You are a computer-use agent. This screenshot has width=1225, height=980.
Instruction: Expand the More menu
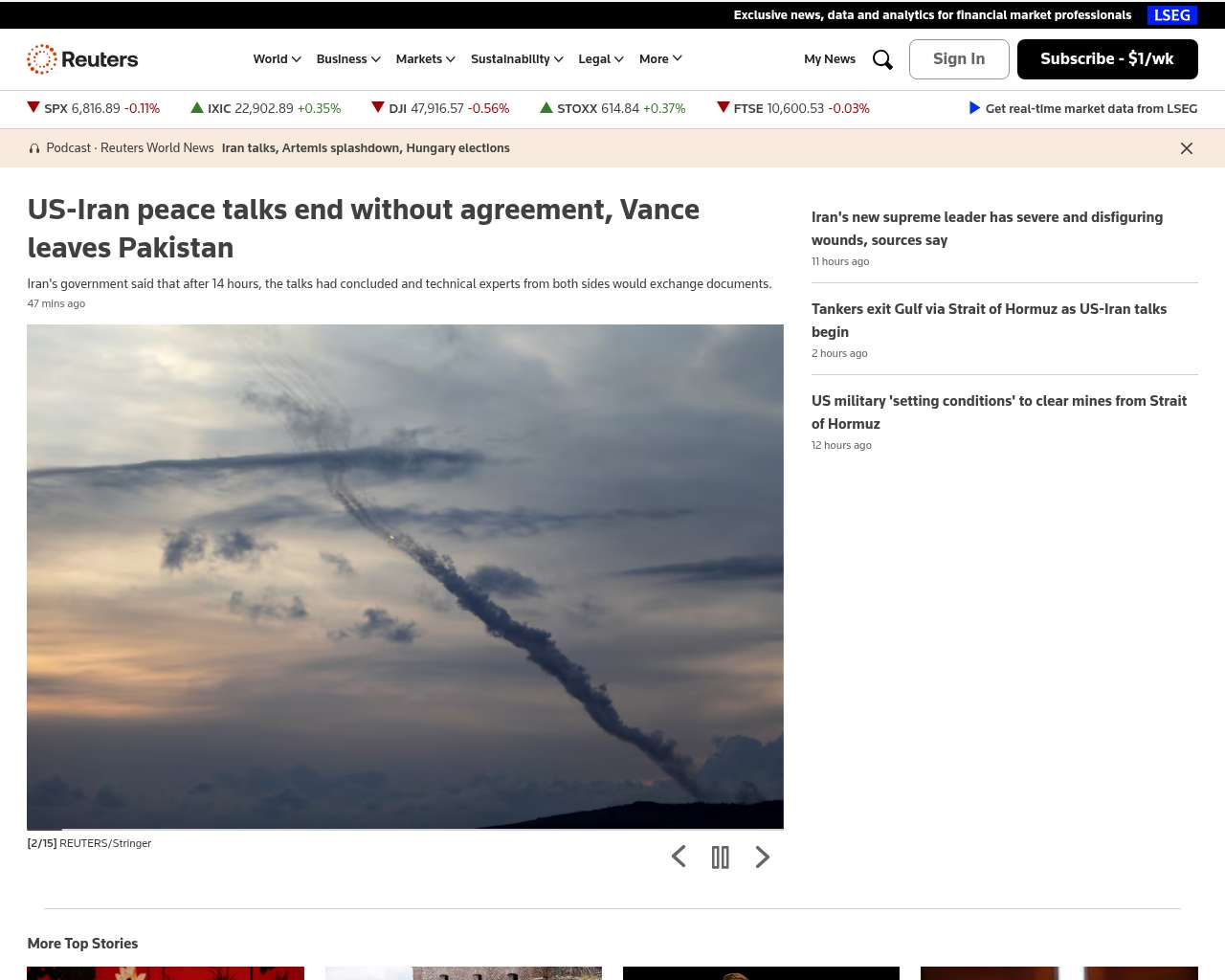coord(660,59)
